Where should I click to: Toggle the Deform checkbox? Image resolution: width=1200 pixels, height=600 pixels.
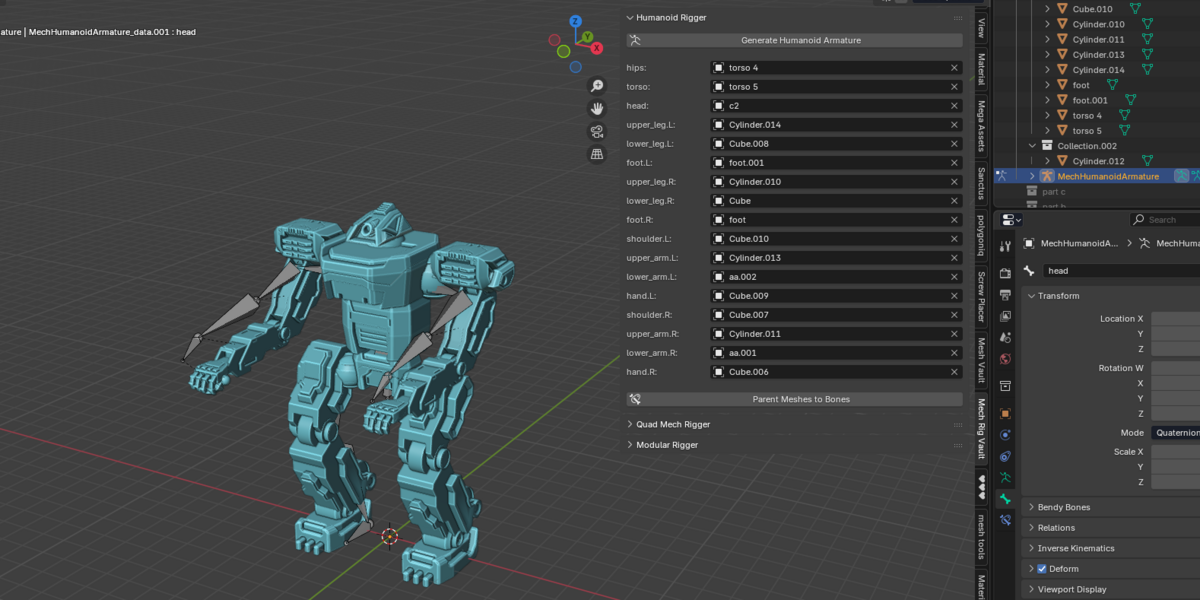coord(1042,569)
